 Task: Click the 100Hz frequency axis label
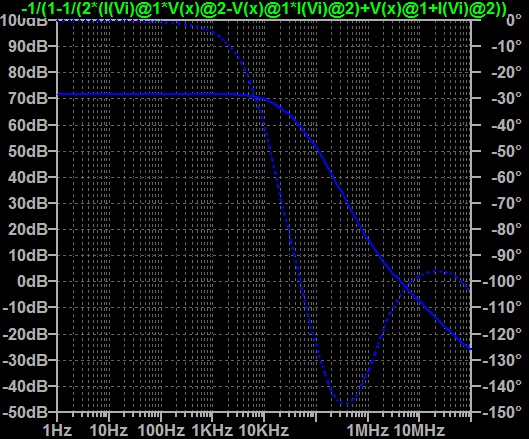click(x=162, y=431)
